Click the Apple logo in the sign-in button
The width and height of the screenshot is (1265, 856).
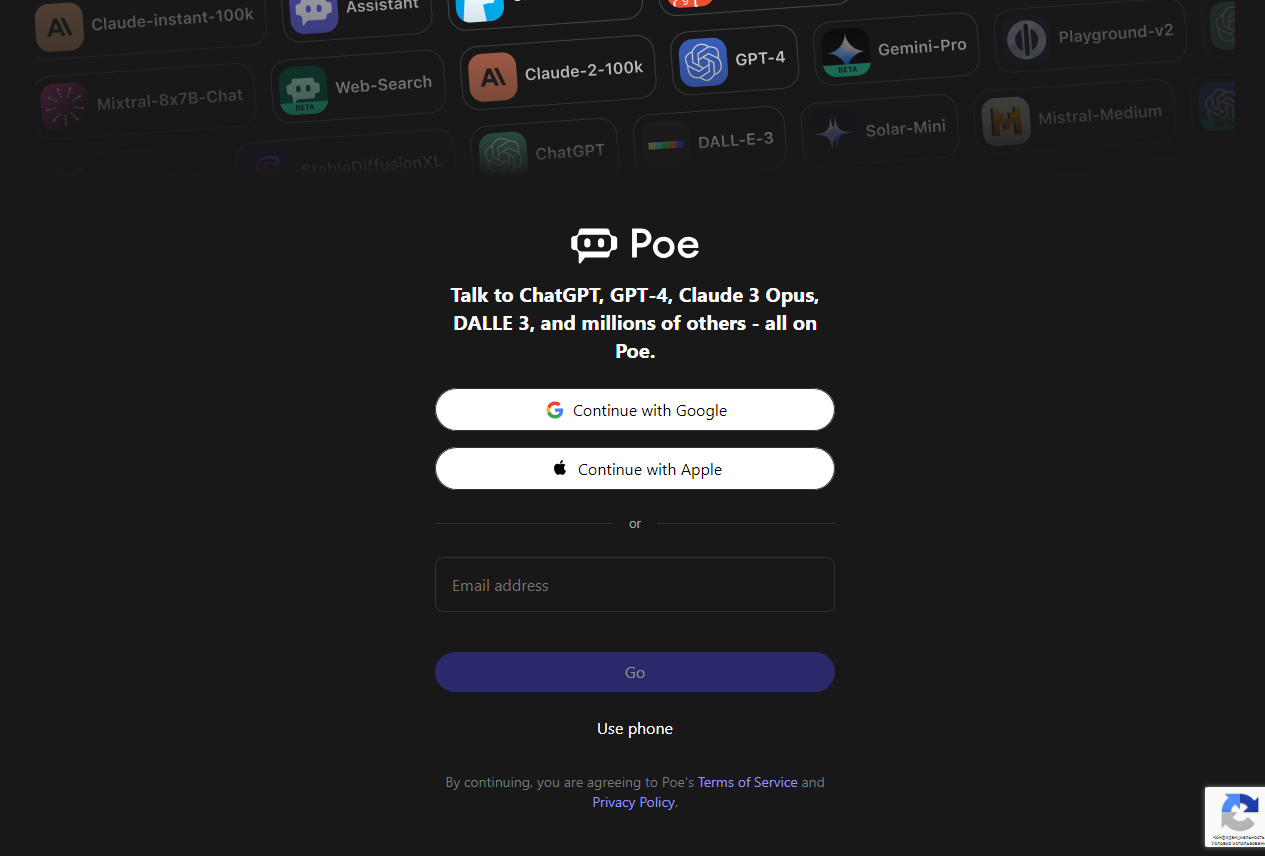click(x=560, y=468)
